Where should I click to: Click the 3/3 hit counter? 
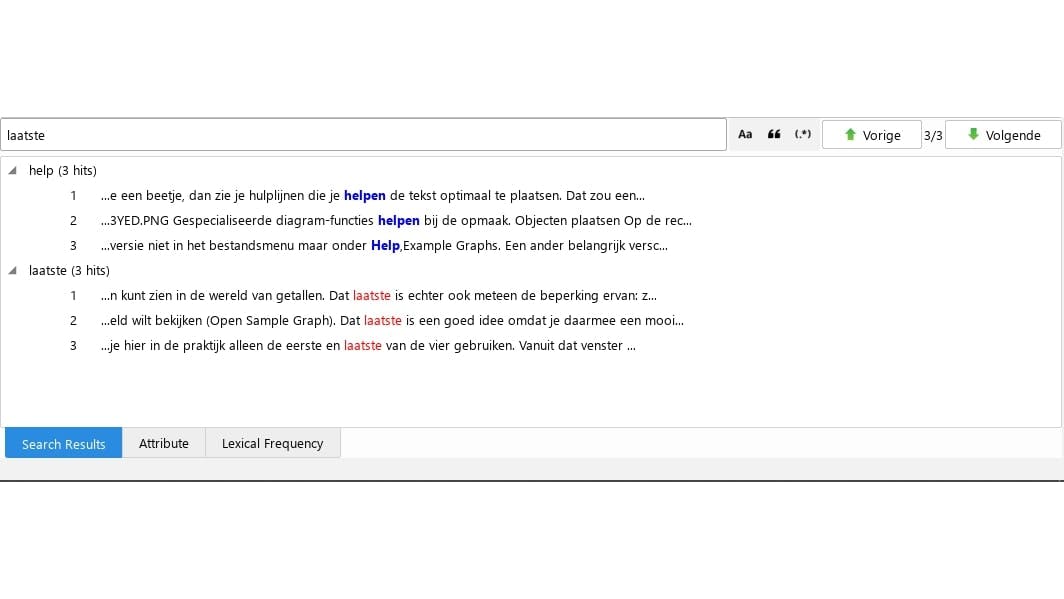point(933,135)
